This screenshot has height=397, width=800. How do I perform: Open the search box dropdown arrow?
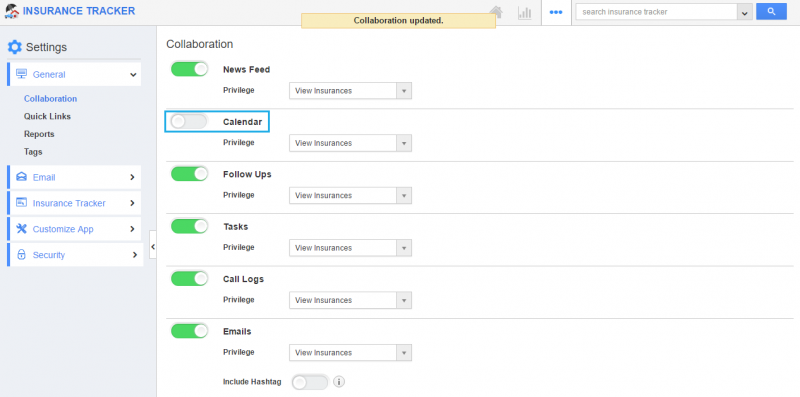[745, 12]
